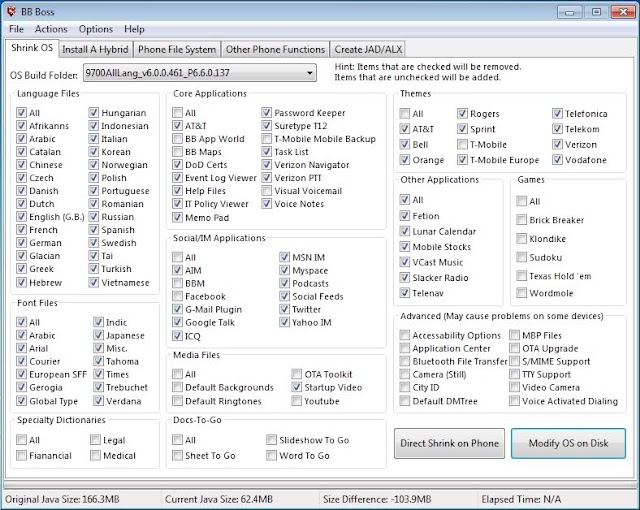
Task: Uncheck the Telefonica theme checkbox
Action: 557,113
